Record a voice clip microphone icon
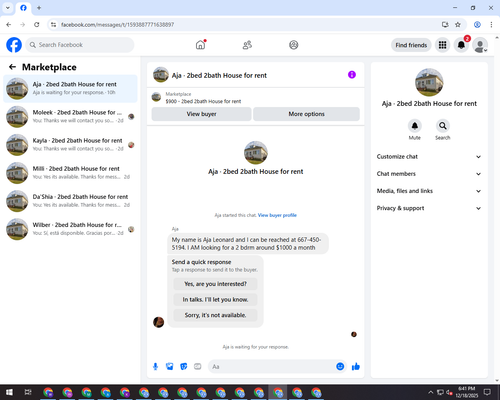Image resolution: width=500 pixels, height=400 pixels. pos(155,367)
